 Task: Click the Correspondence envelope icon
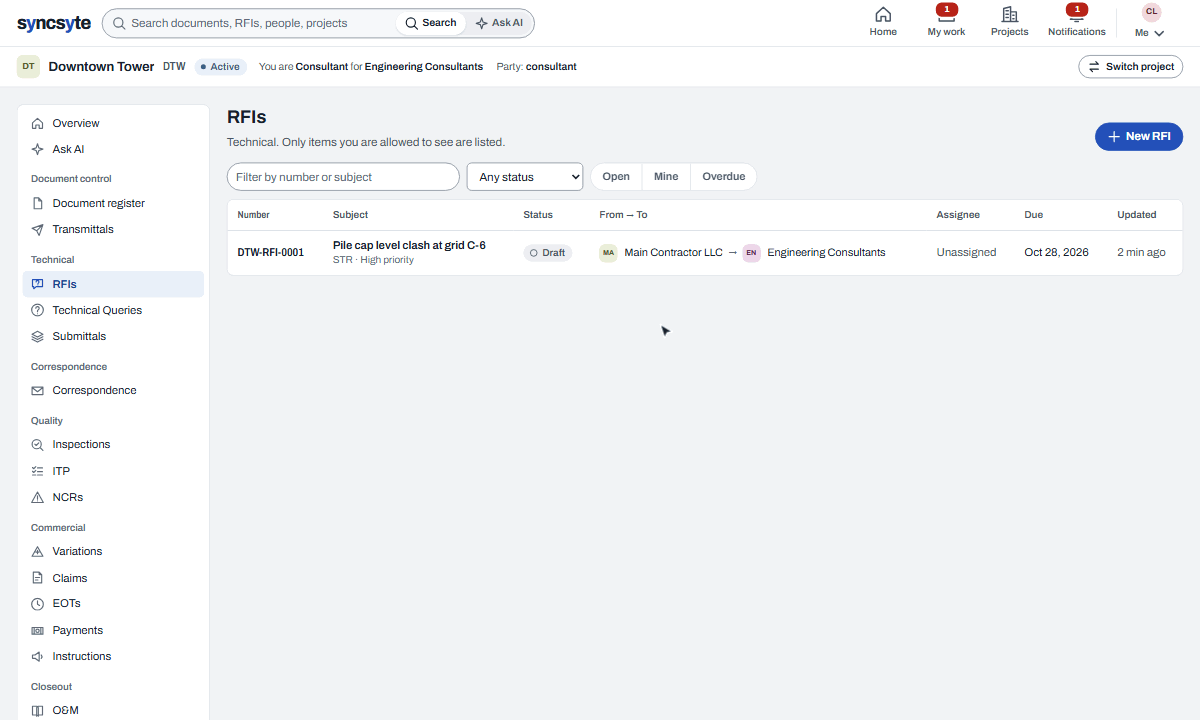coord(38,390)
